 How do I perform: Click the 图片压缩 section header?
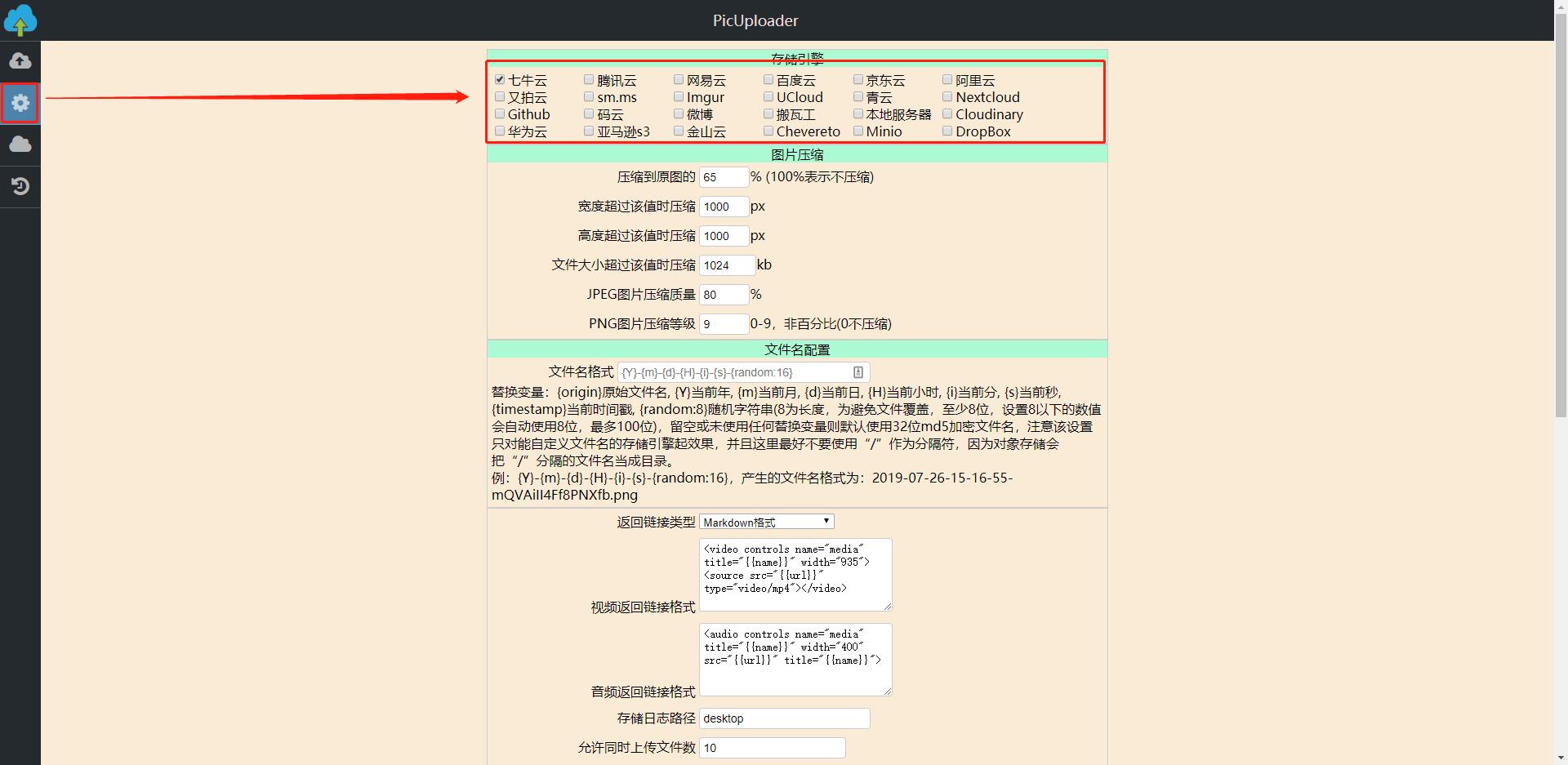click(797, 154)
